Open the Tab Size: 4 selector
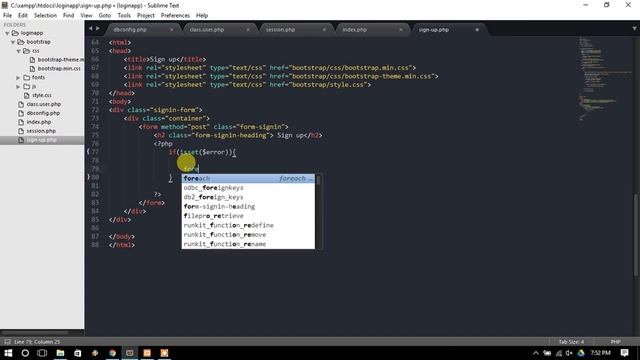This screenshot has height=360, width=640. [571, 342]
